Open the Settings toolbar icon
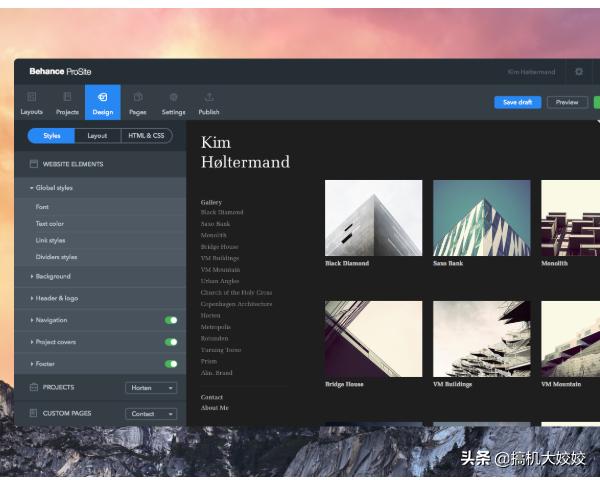 173,97
